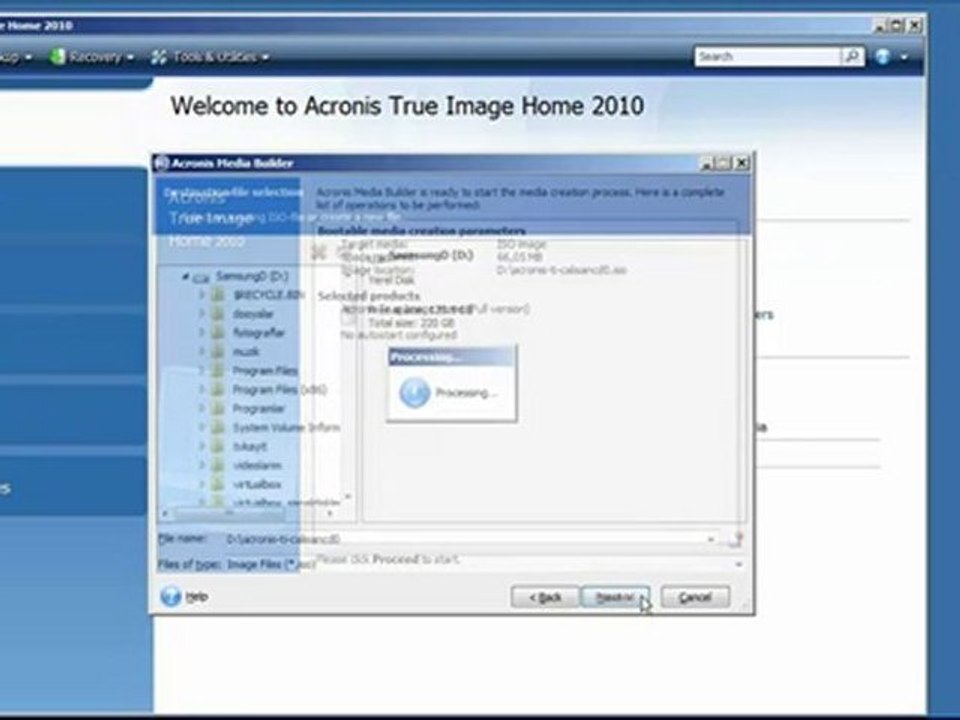The image size is (960, 720).
Task: Expand the $RECYCLE.BIN folder node
Action: click(x=201, y=295)
